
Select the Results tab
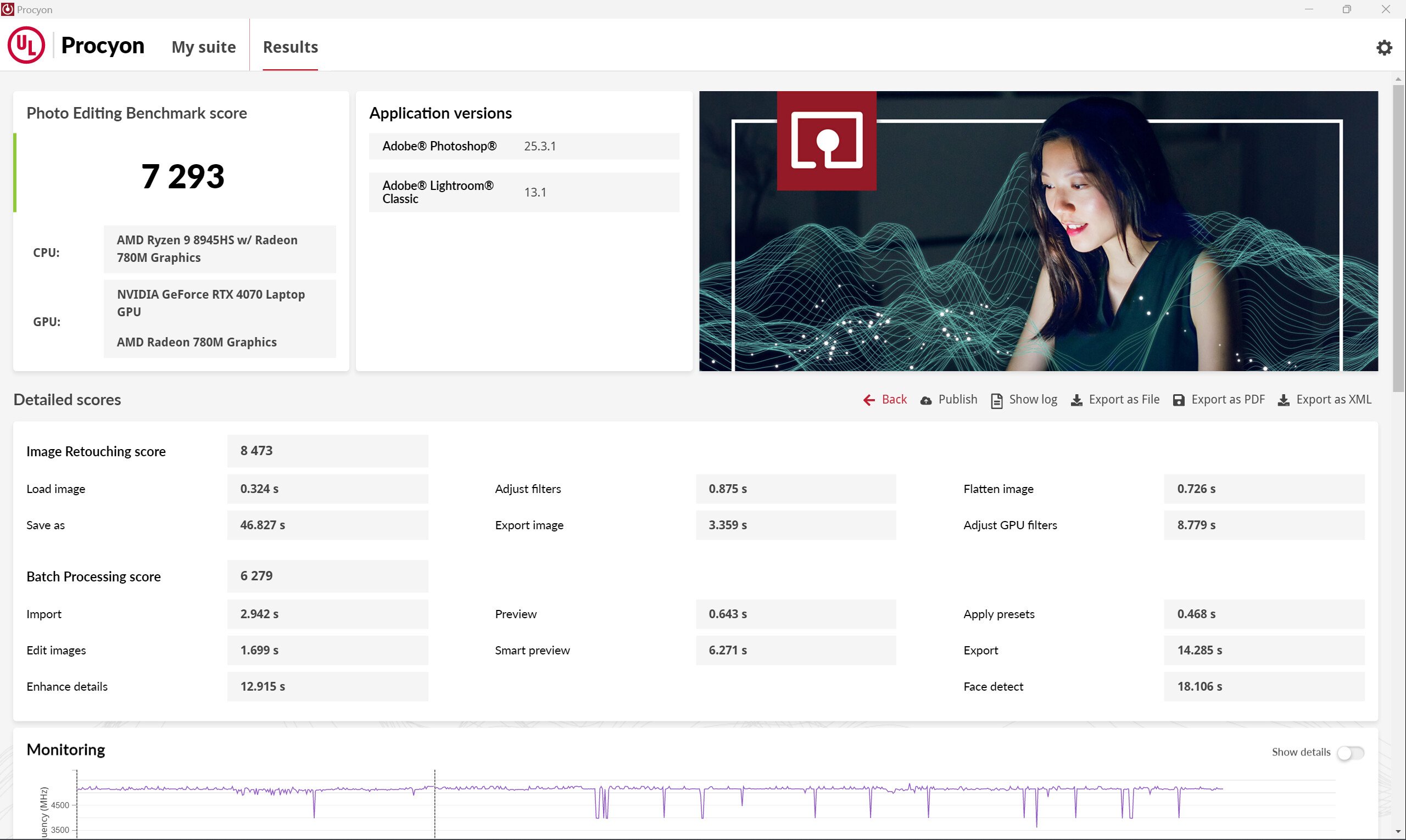click(x=290, y=47)
